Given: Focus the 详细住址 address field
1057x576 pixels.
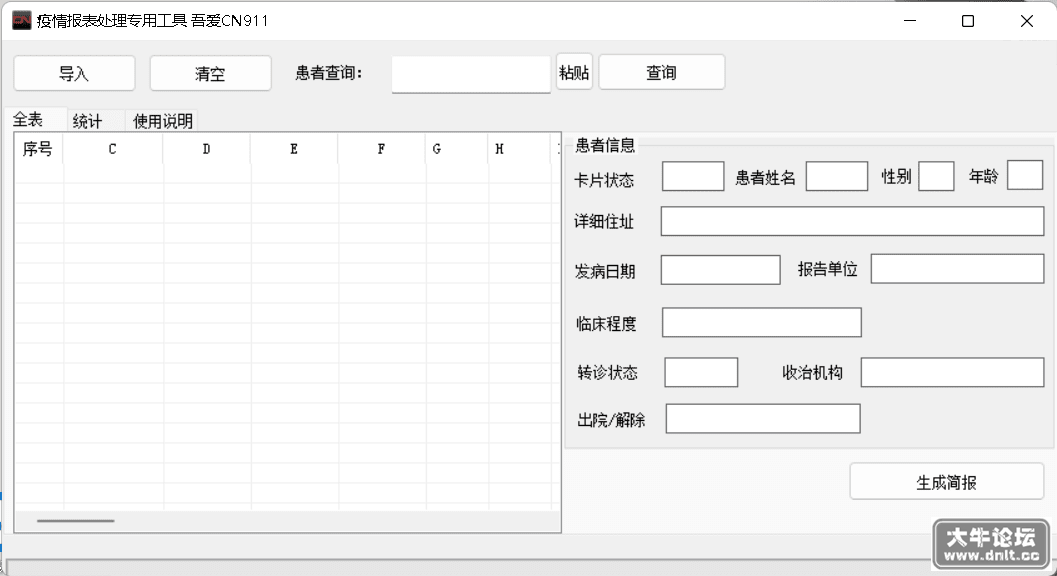Looking at the screenshot, I should click(852, 221).
